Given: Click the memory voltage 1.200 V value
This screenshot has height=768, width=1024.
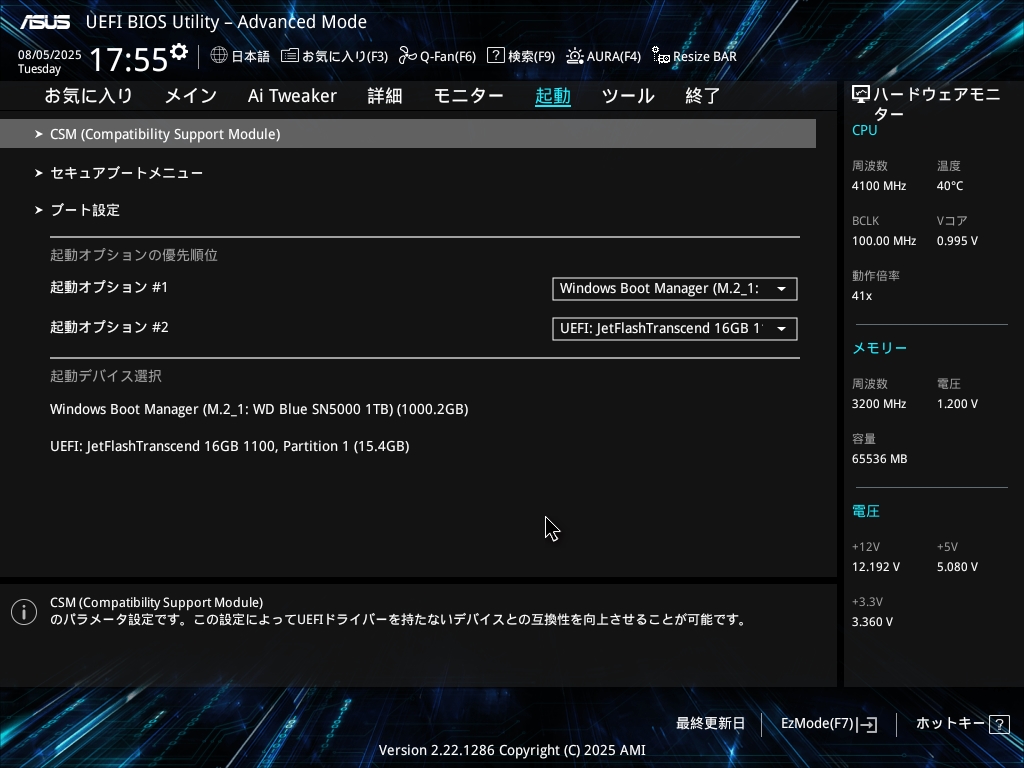Looking at the screenshot, I should [x=957, y=404].
